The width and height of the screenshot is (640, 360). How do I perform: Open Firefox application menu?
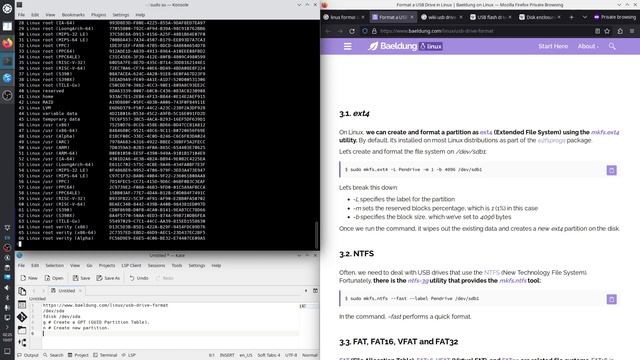point(632,31)
